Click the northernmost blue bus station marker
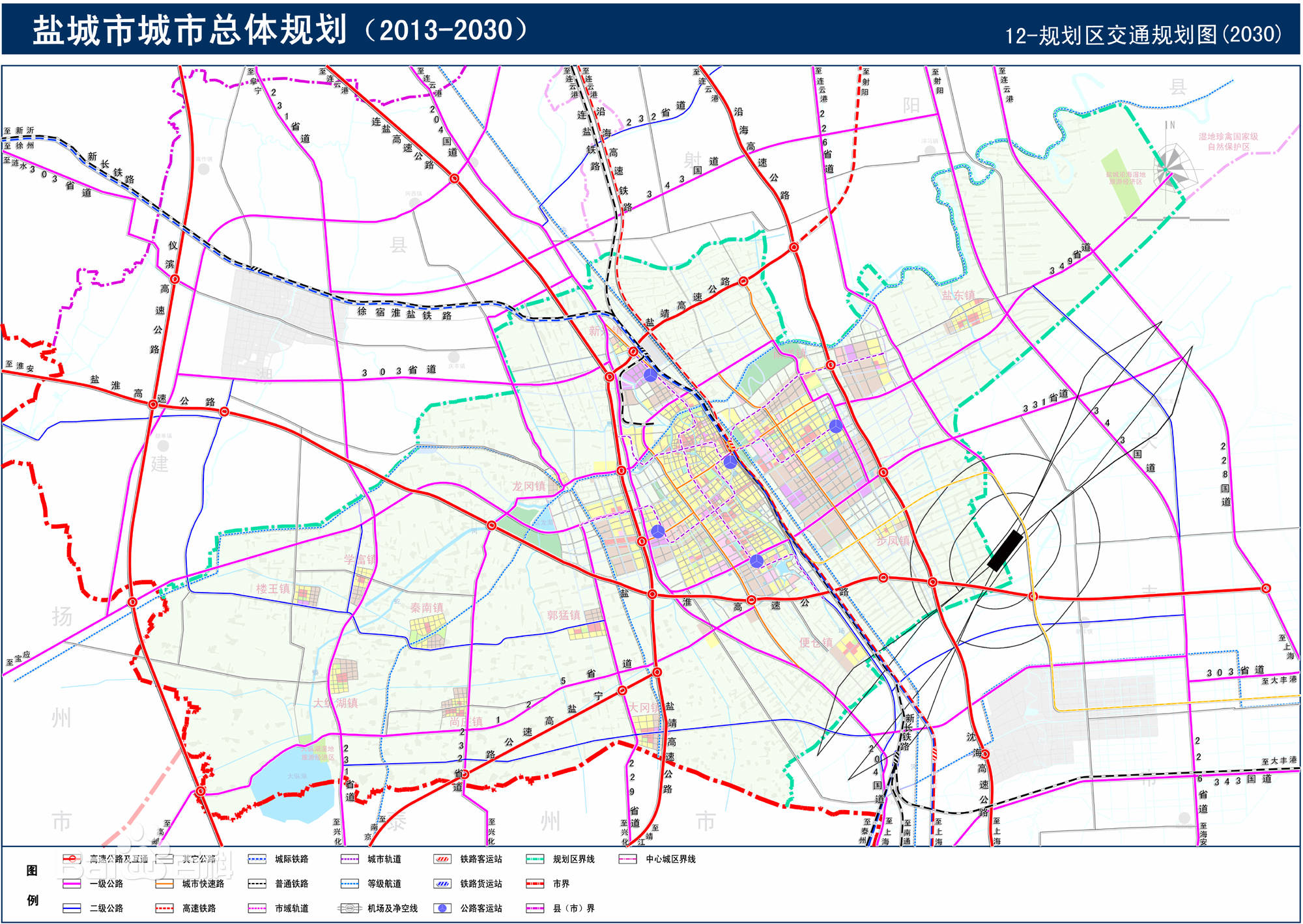1303x924 pixels. tap(650, 376)
